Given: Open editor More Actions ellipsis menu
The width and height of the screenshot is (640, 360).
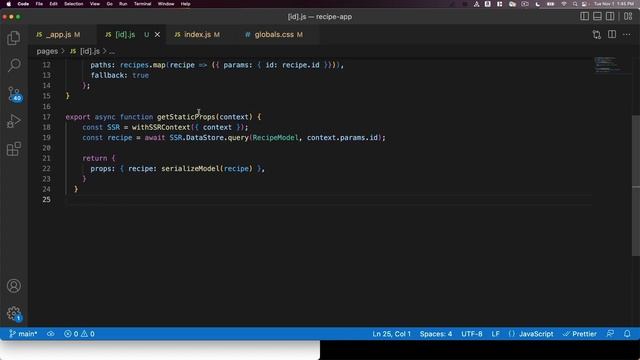Looking at the screenshot, I should (x=627, y=35).
